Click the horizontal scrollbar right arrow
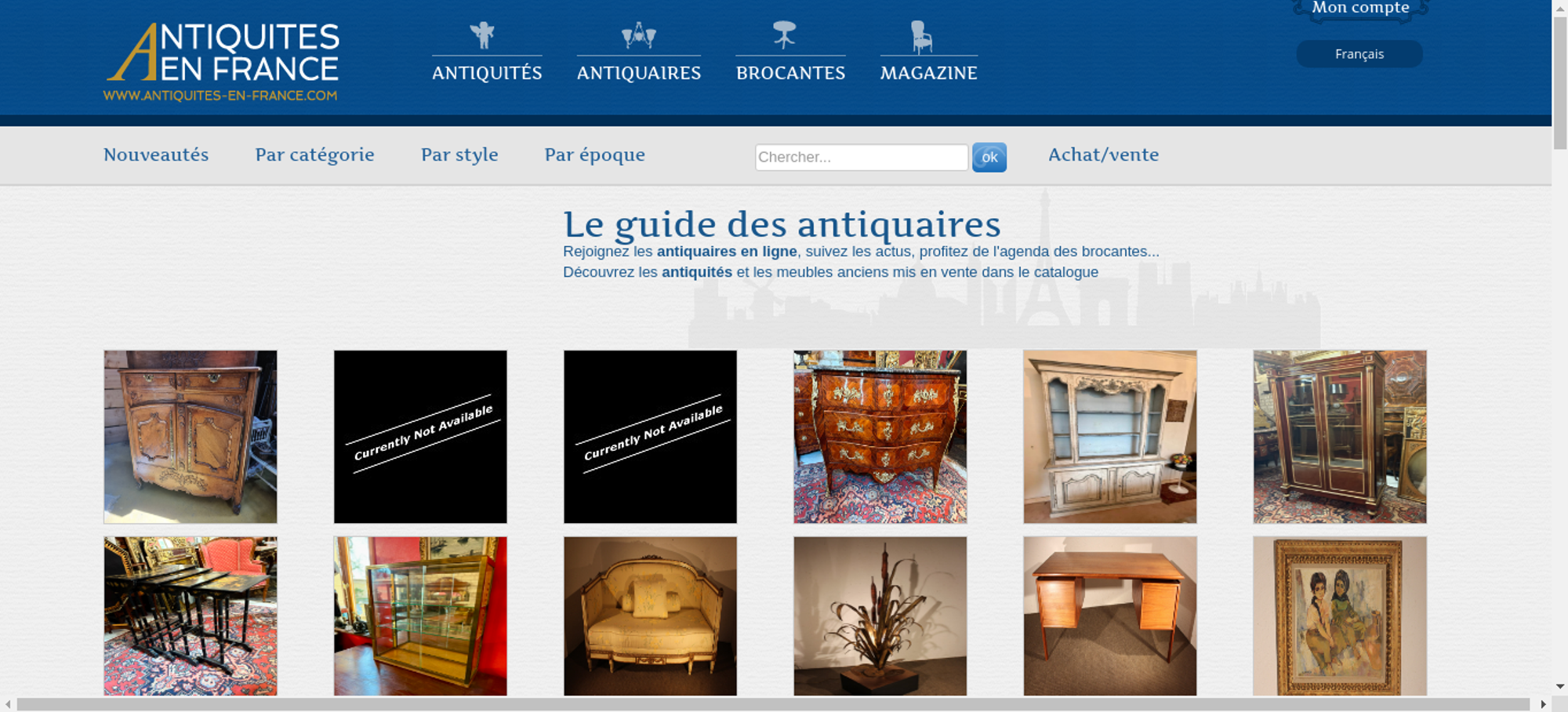 point(1543,704)
